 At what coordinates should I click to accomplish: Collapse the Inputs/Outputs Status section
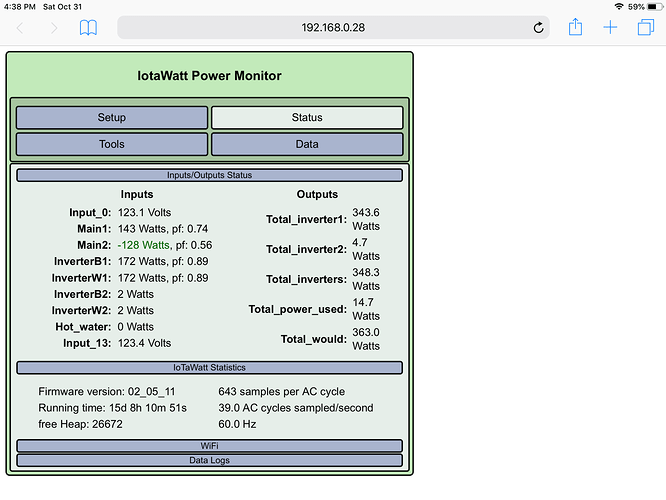click(209, 175)
